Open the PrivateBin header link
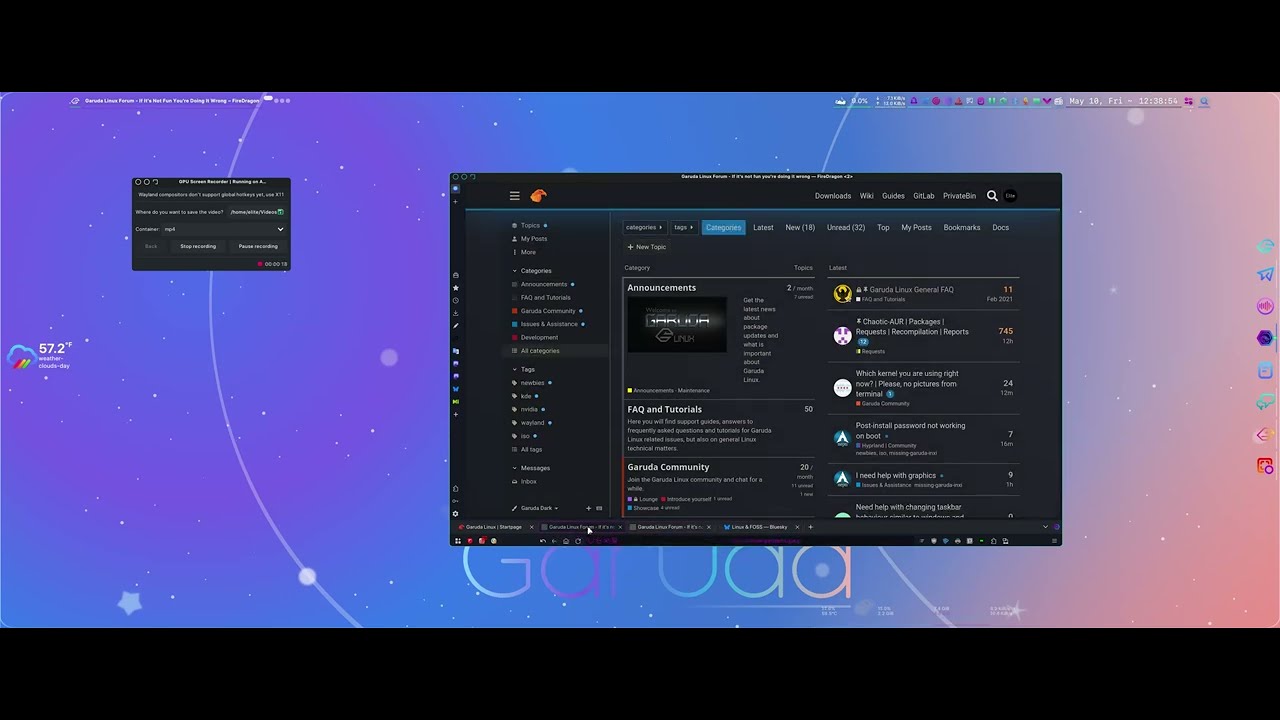1280x720 pixels. click(959, 196)
